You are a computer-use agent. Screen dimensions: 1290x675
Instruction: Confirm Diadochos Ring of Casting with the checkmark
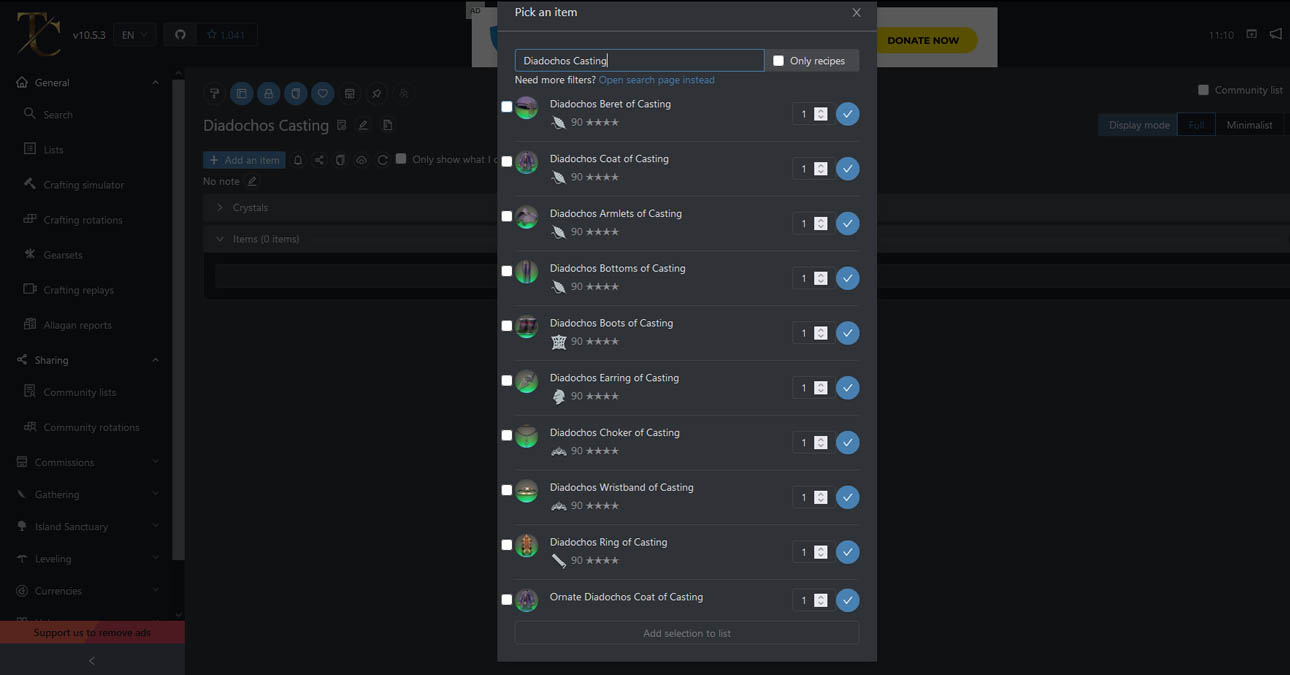coord(847,551)
